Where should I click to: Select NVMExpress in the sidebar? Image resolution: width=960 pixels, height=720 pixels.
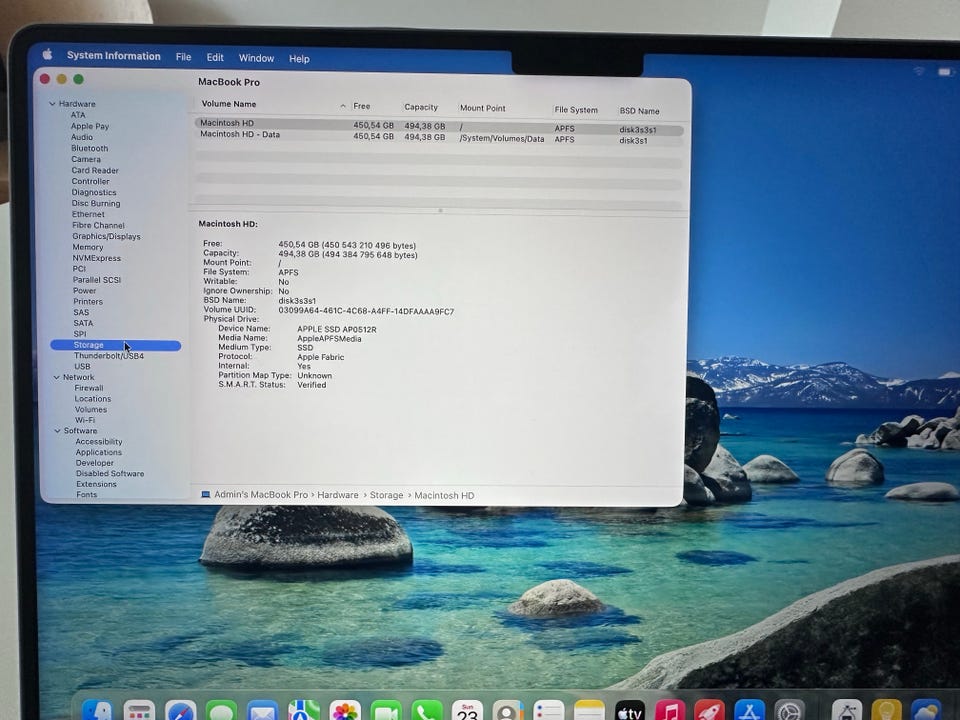coord(97,258)
